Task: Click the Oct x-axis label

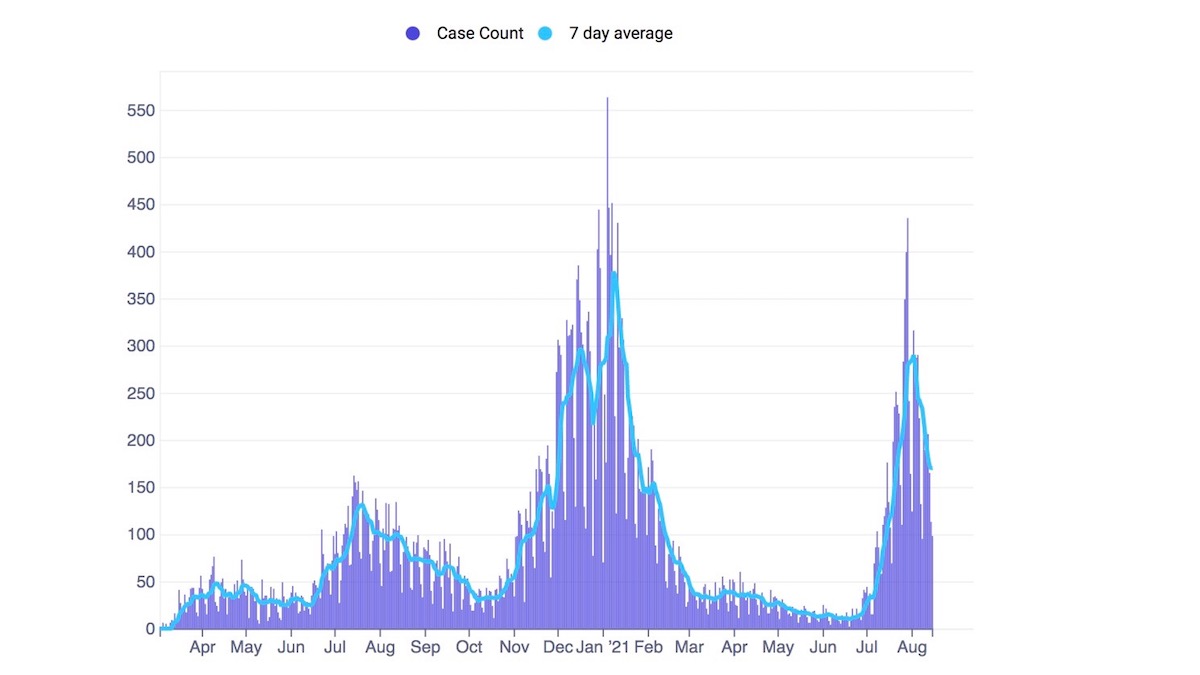Action: pyautogui.click(x=469, y=647)
